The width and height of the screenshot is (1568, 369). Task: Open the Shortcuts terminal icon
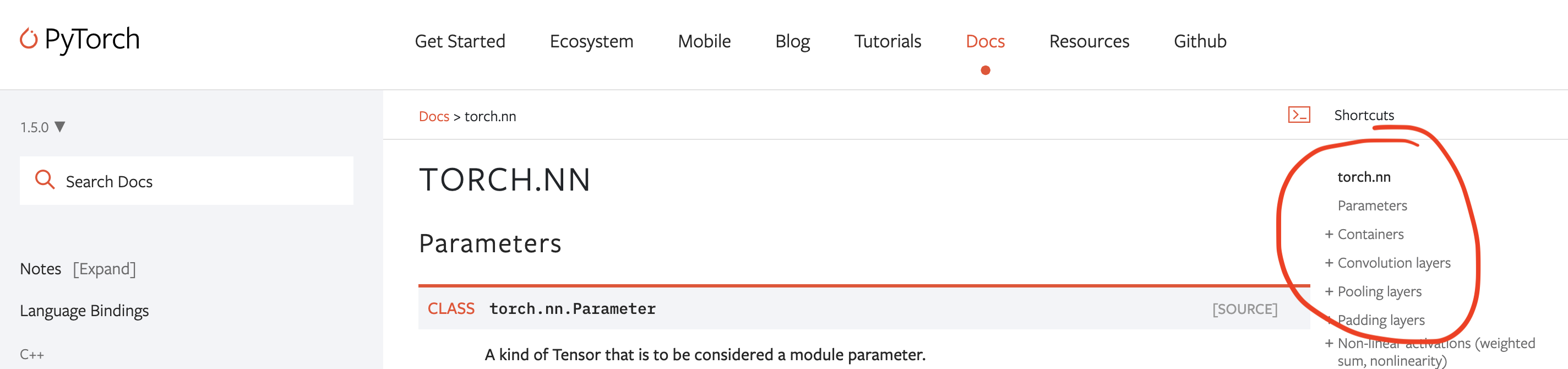point(1299,114)
